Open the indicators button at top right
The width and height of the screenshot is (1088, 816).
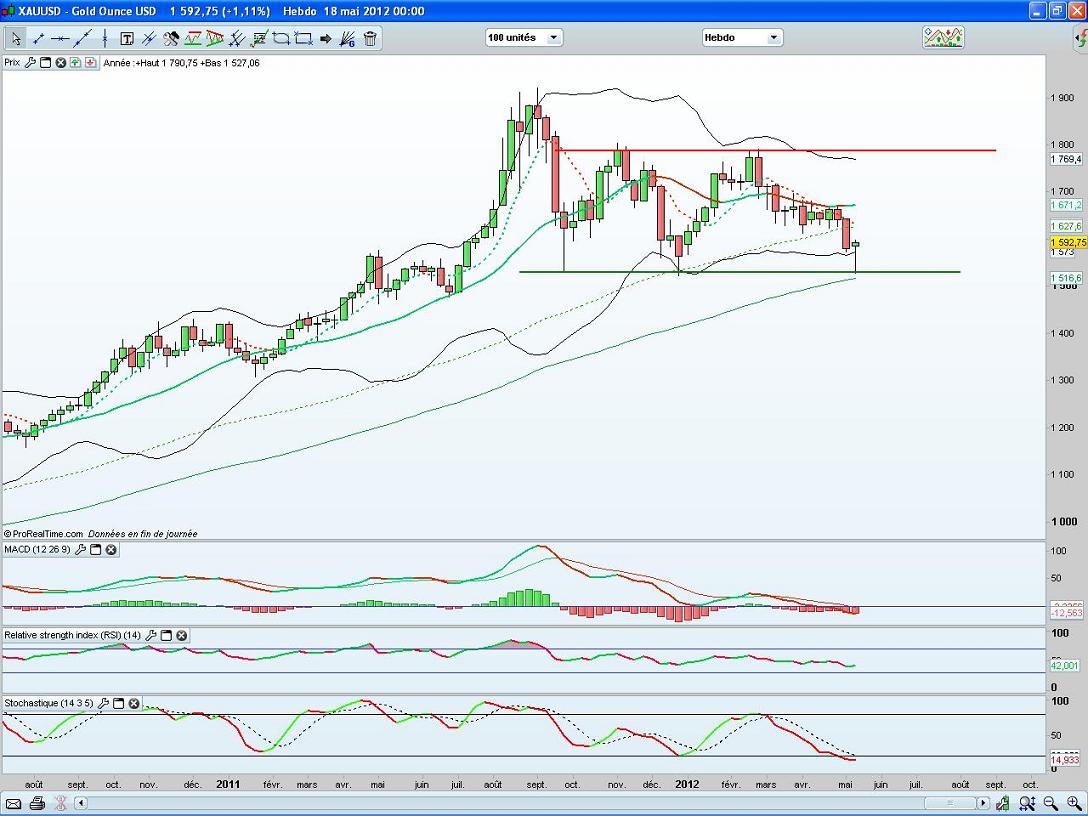coord(943,37)
